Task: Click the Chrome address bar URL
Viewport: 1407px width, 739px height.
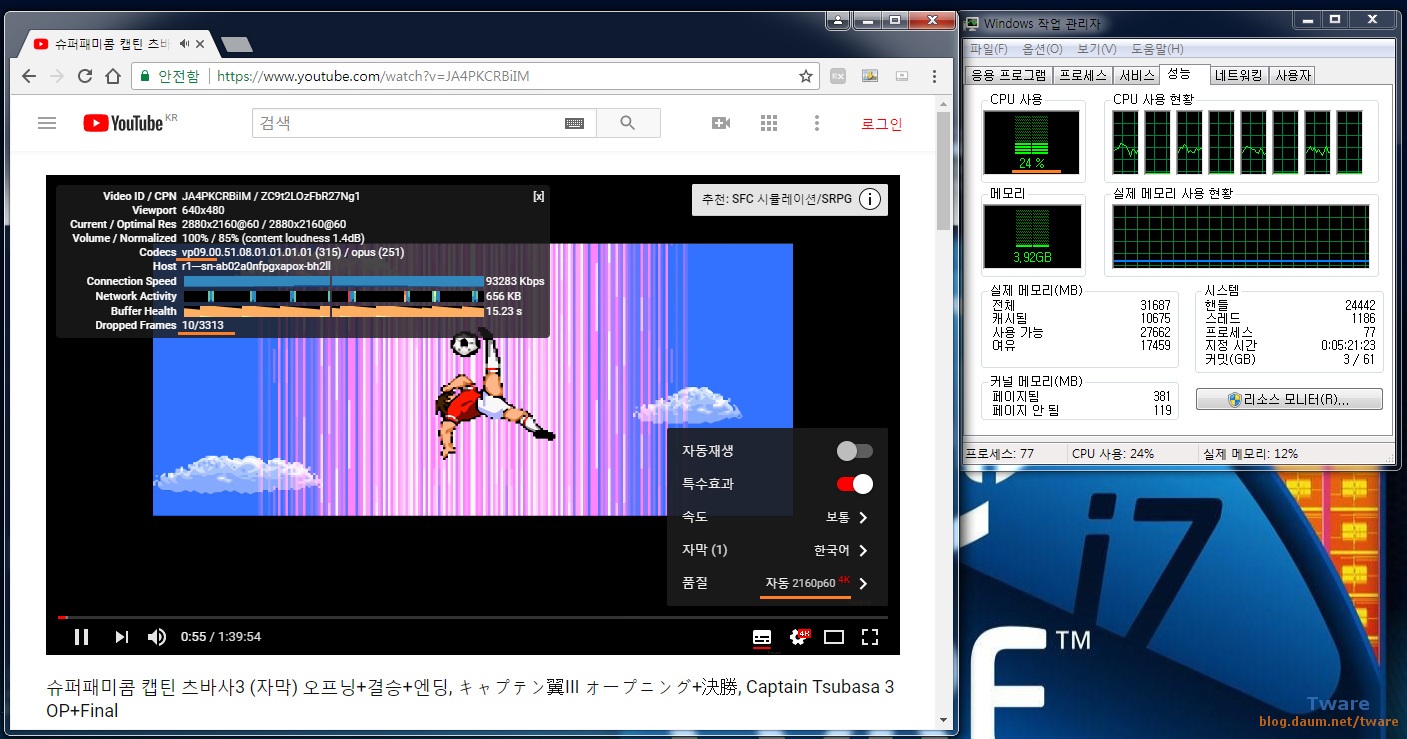Action: tap(373, 76)
